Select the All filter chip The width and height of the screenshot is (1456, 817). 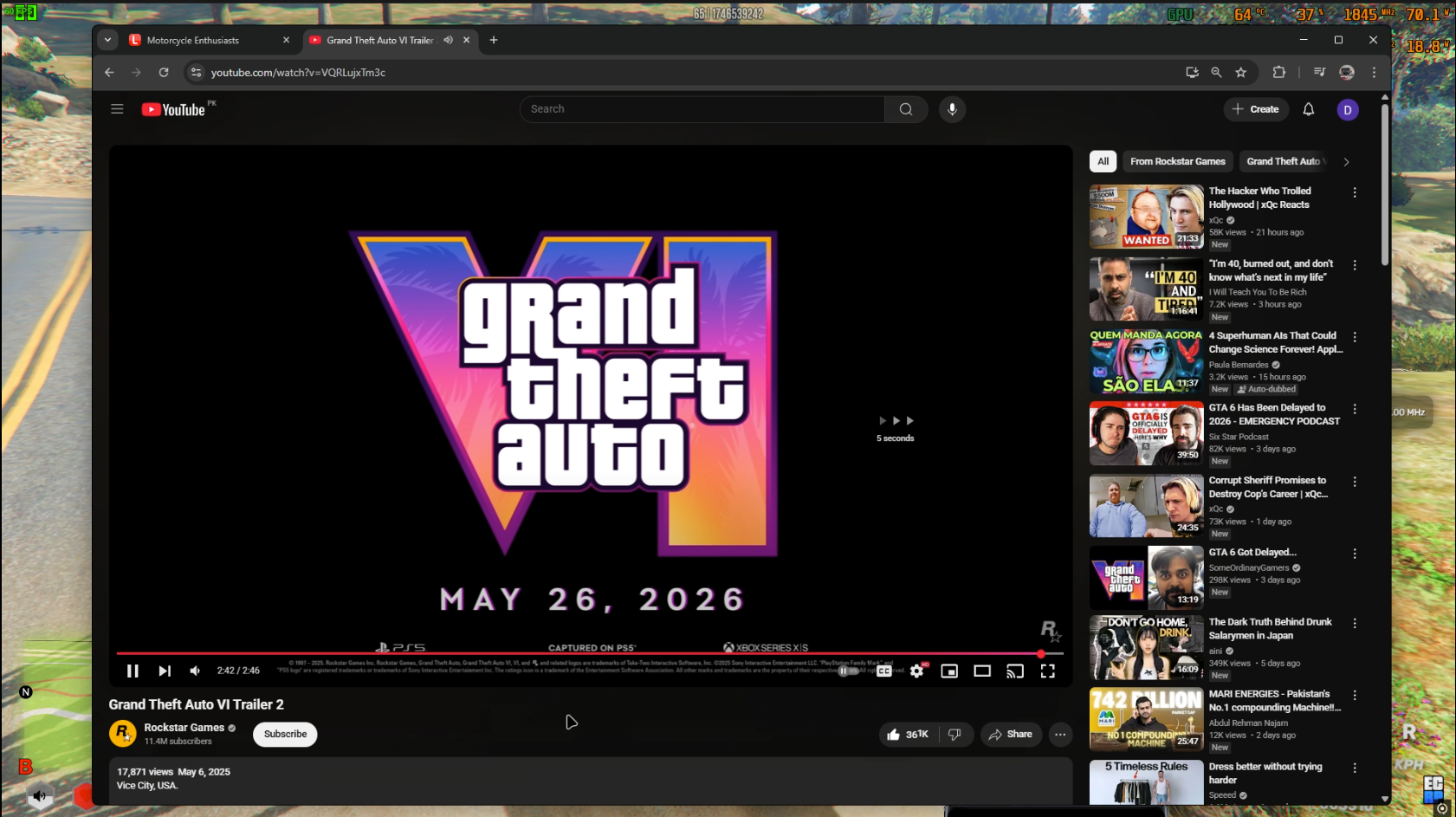point(1103,161)
